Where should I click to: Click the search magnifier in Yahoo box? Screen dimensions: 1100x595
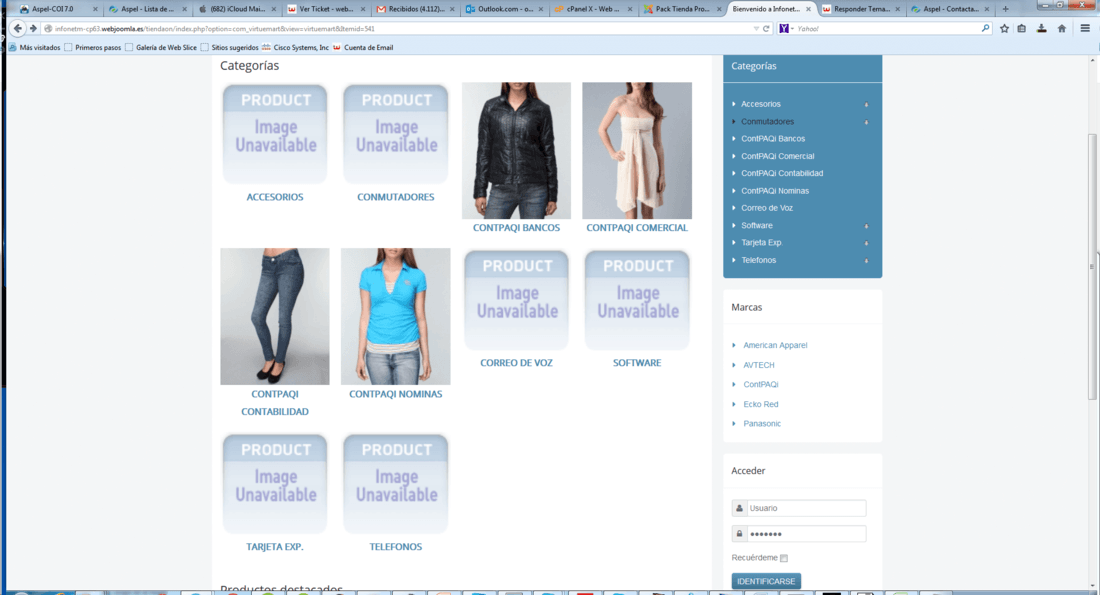pos(985,29)
